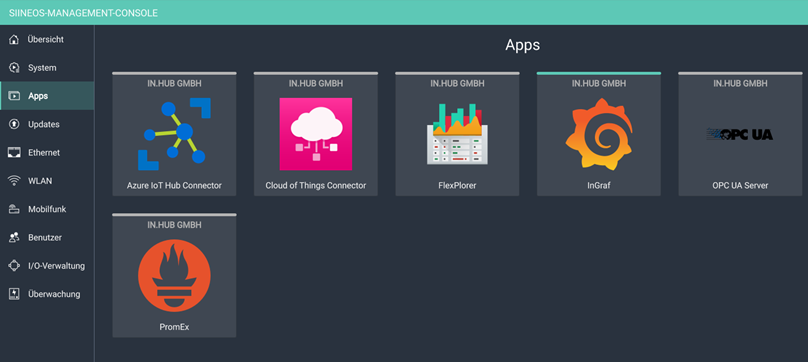Viewport: 808px width, 362px height.
Task: Click IN.HUB GMBH on PromEx card
Action: [x=174, y=225]
